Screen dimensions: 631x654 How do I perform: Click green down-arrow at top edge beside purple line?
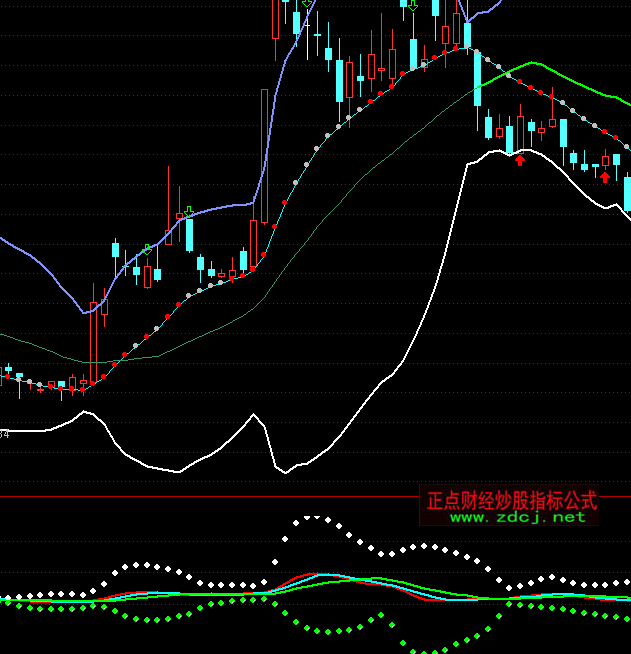click(306, 4)
